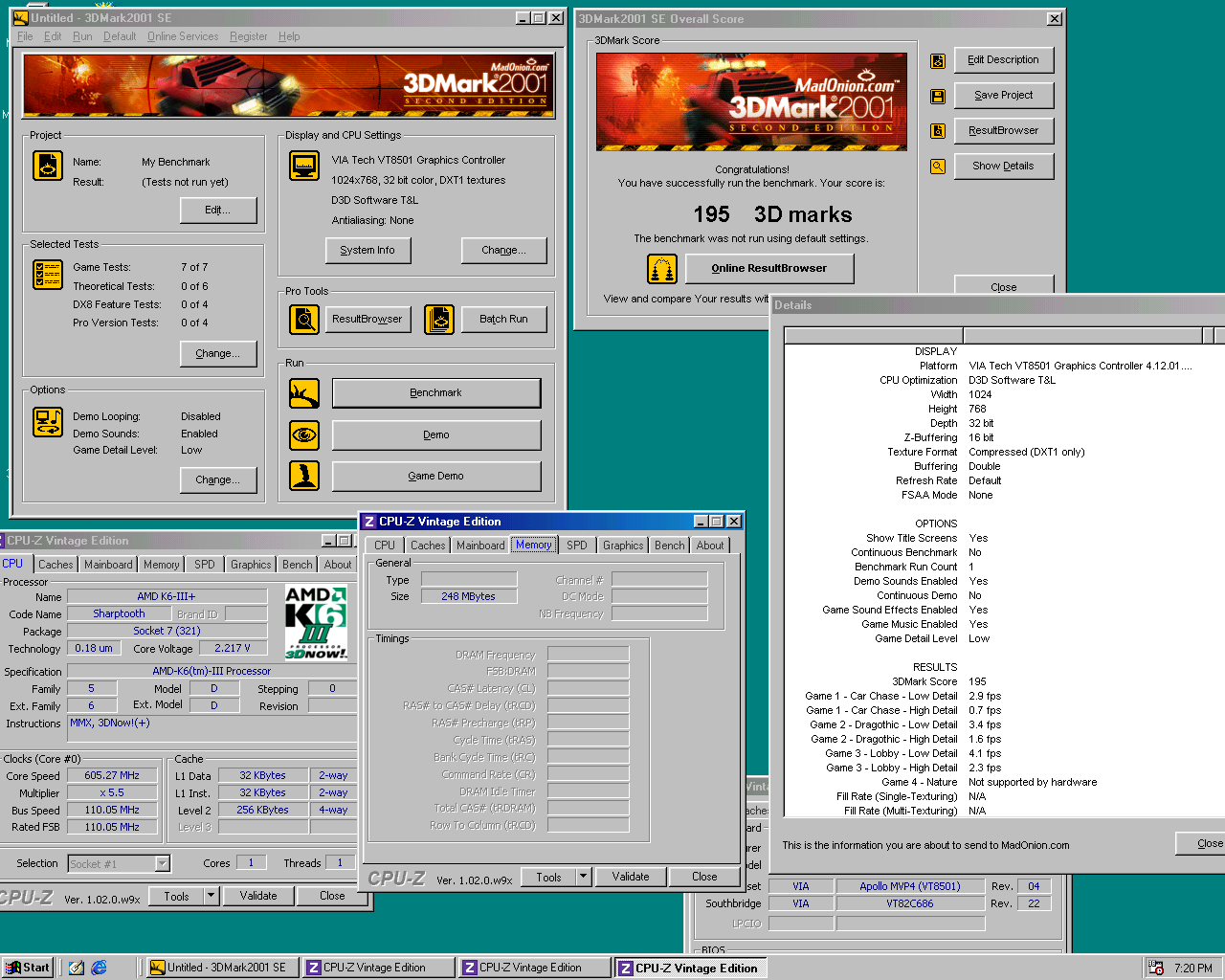Switch to SPD tab in front CPU-Z window
This screenshot has height=980, width=1225.
tap(577, 546)
